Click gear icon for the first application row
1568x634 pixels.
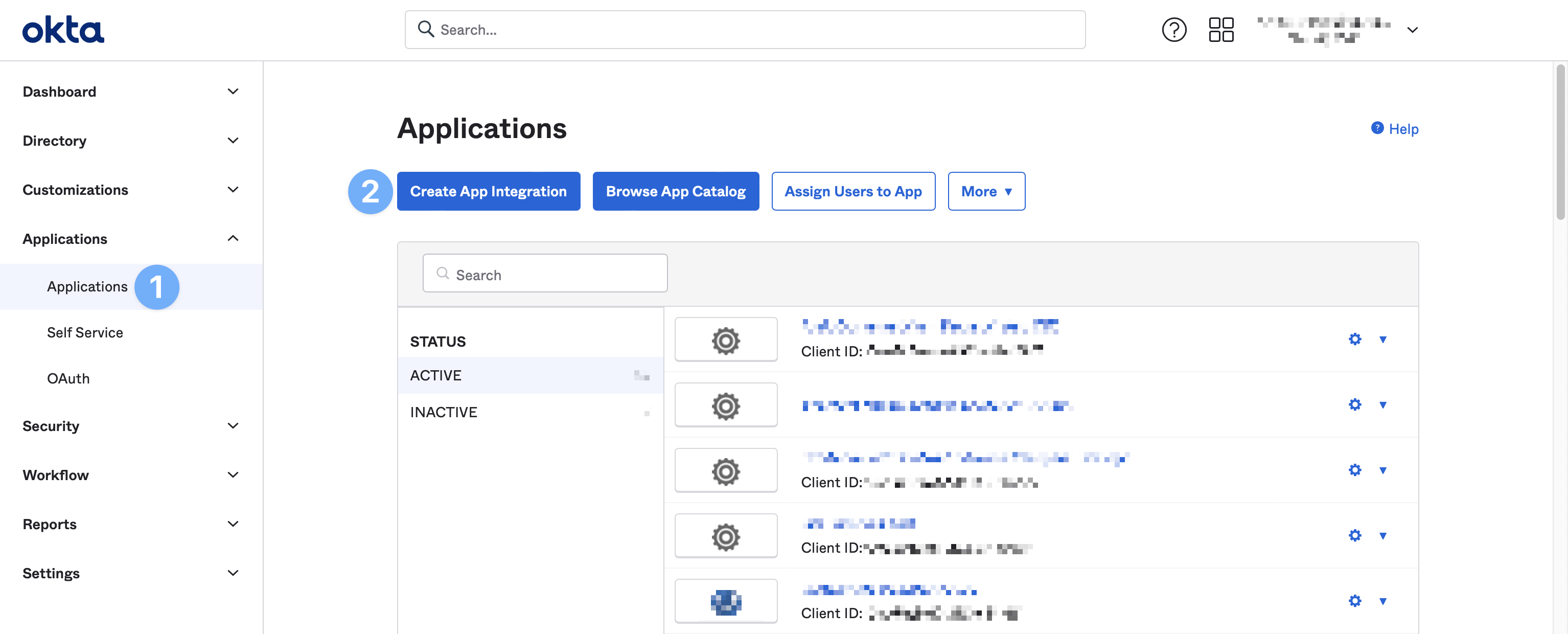point(1354,339)
